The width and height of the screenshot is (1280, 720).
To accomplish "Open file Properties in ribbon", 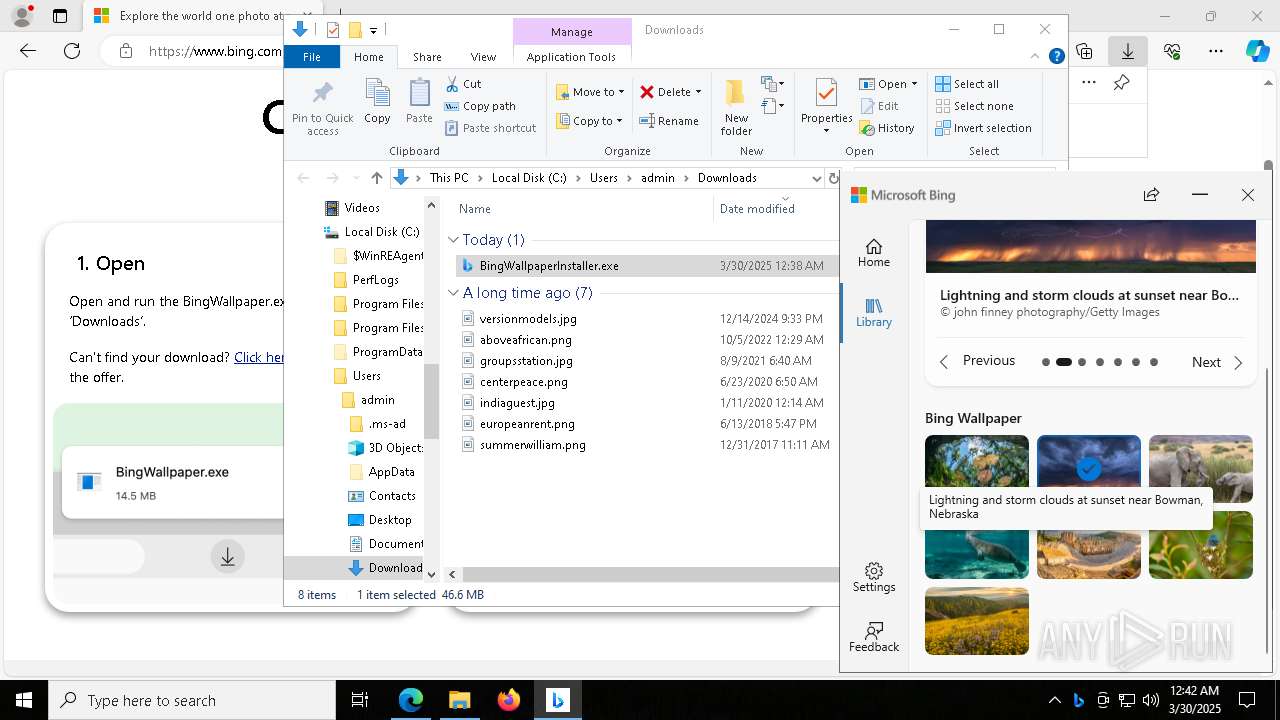I will 826,105.
